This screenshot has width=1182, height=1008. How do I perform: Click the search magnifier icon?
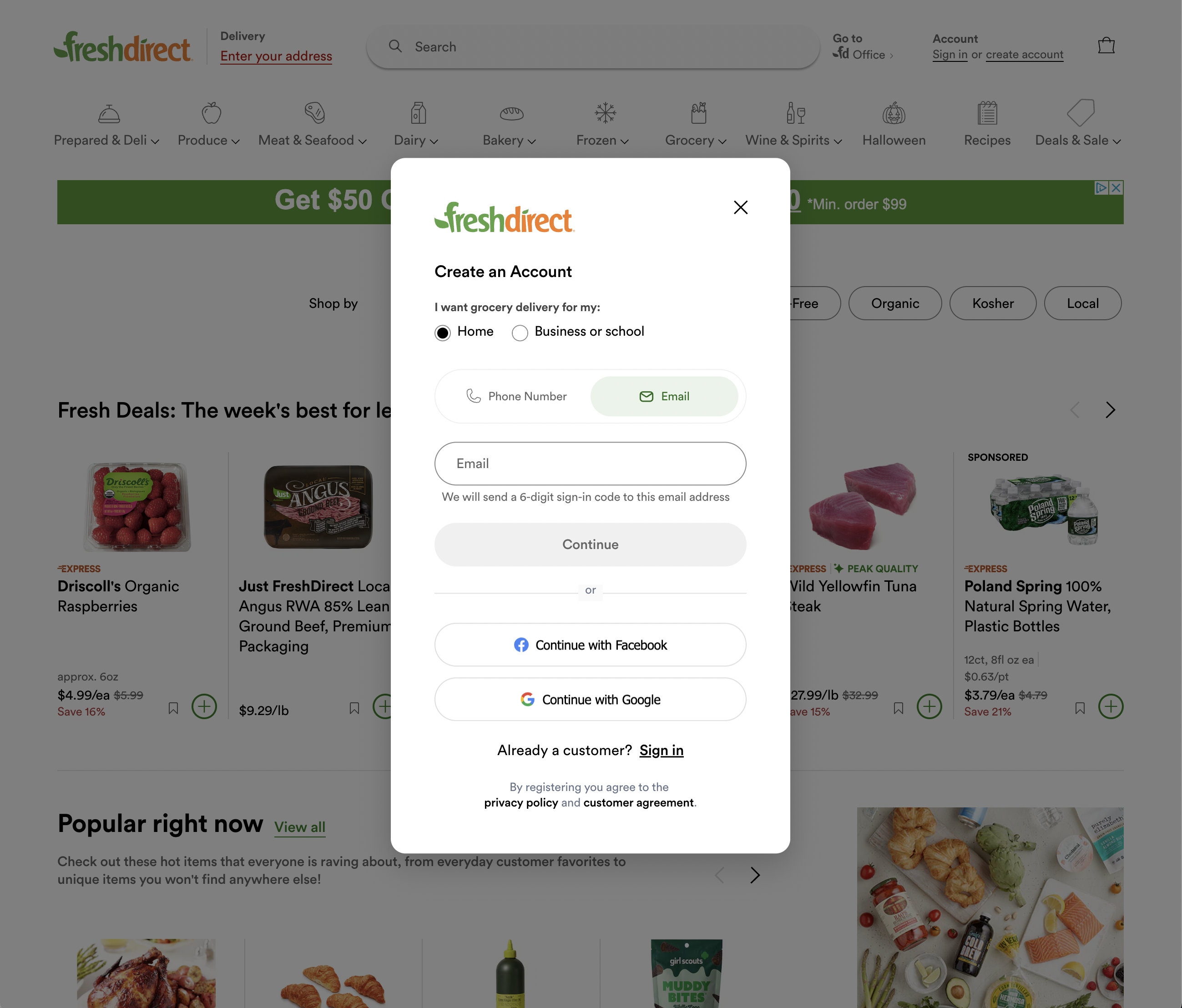[x=395, y=46]
